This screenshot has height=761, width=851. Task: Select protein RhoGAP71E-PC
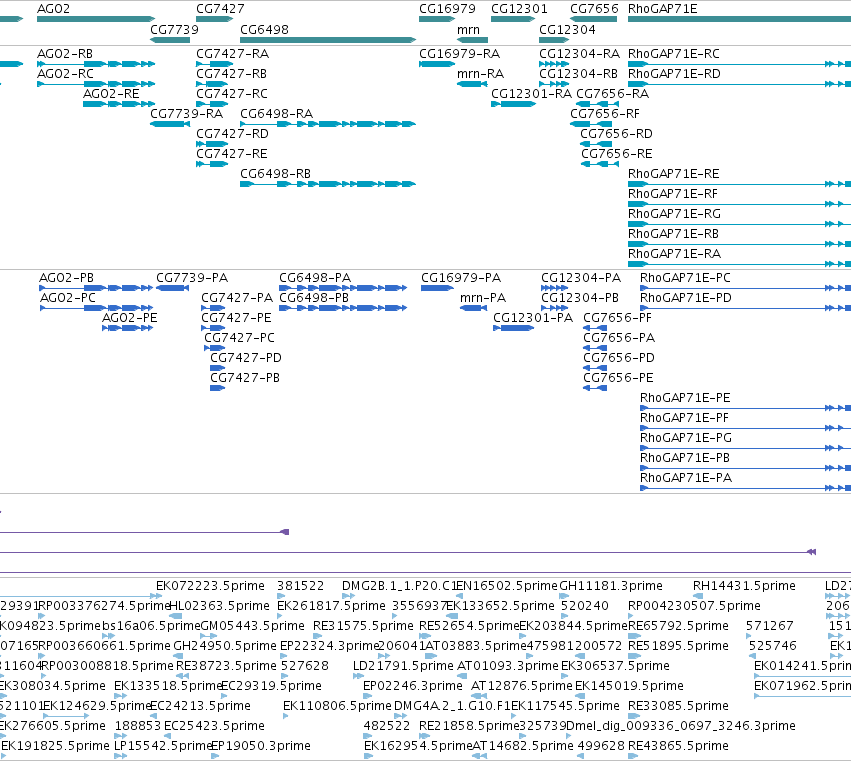[x=685, y=278]
